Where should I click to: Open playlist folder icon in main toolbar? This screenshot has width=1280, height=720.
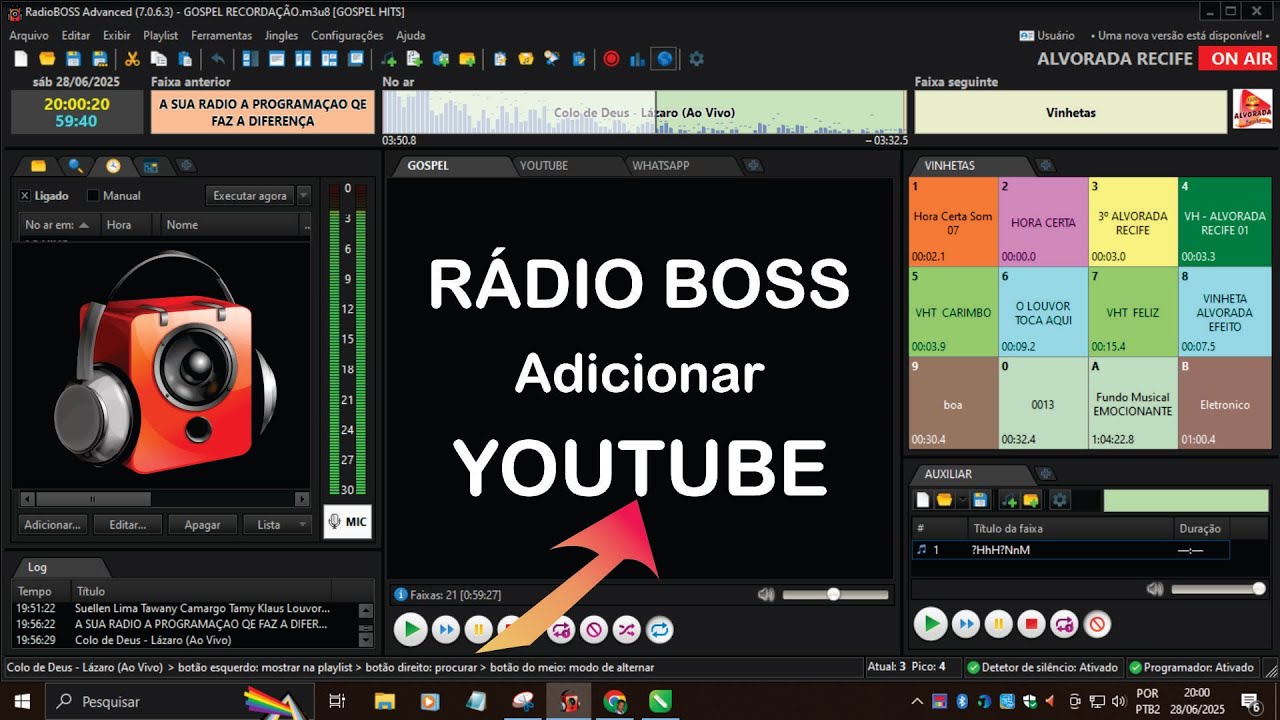(x=46, y=59)
